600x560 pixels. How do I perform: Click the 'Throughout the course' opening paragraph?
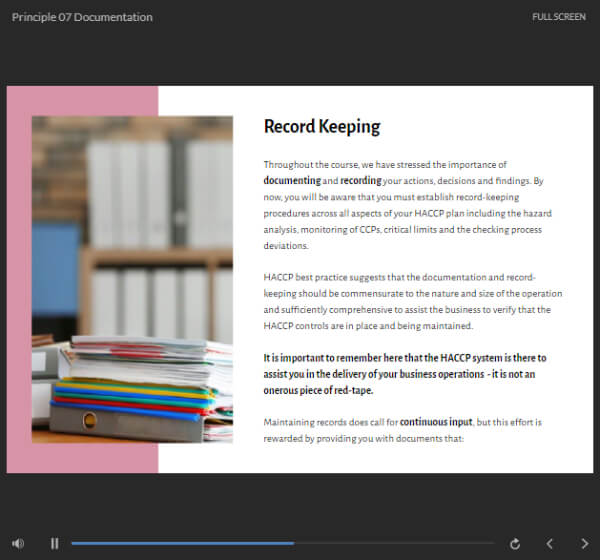pos(411,205)
